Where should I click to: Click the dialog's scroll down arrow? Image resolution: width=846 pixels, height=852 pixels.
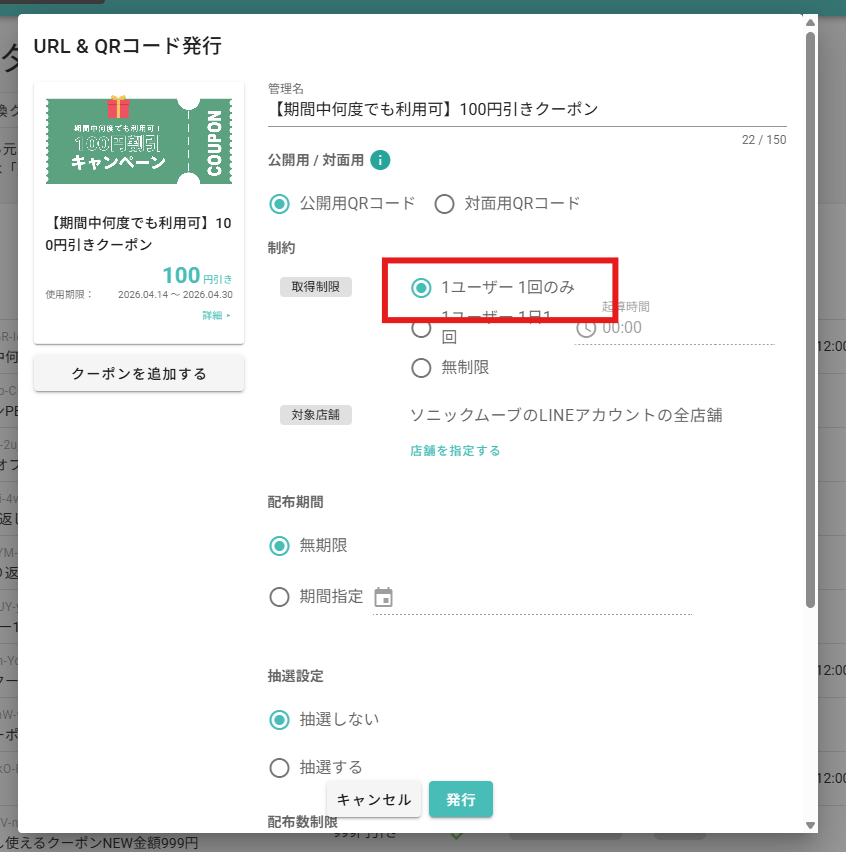click(810, 825)
